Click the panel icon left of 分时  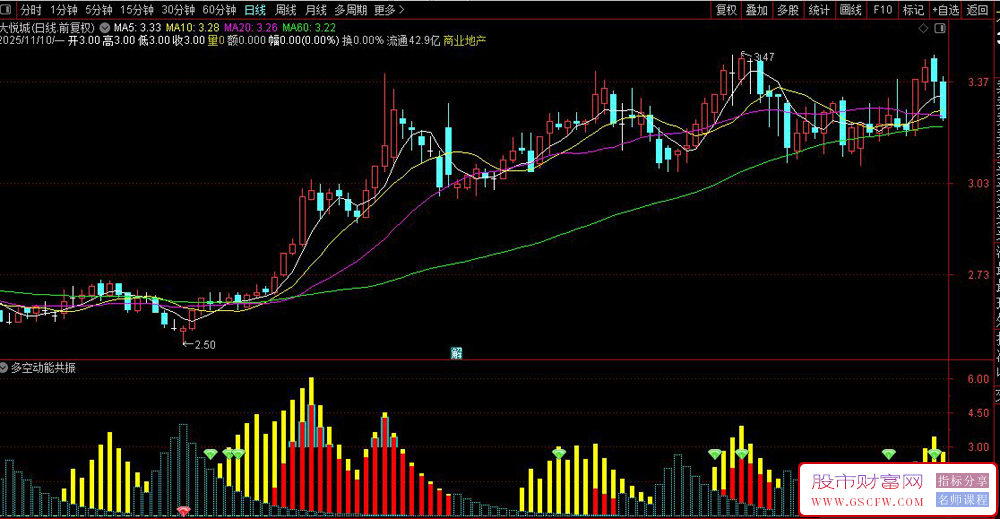6,10
